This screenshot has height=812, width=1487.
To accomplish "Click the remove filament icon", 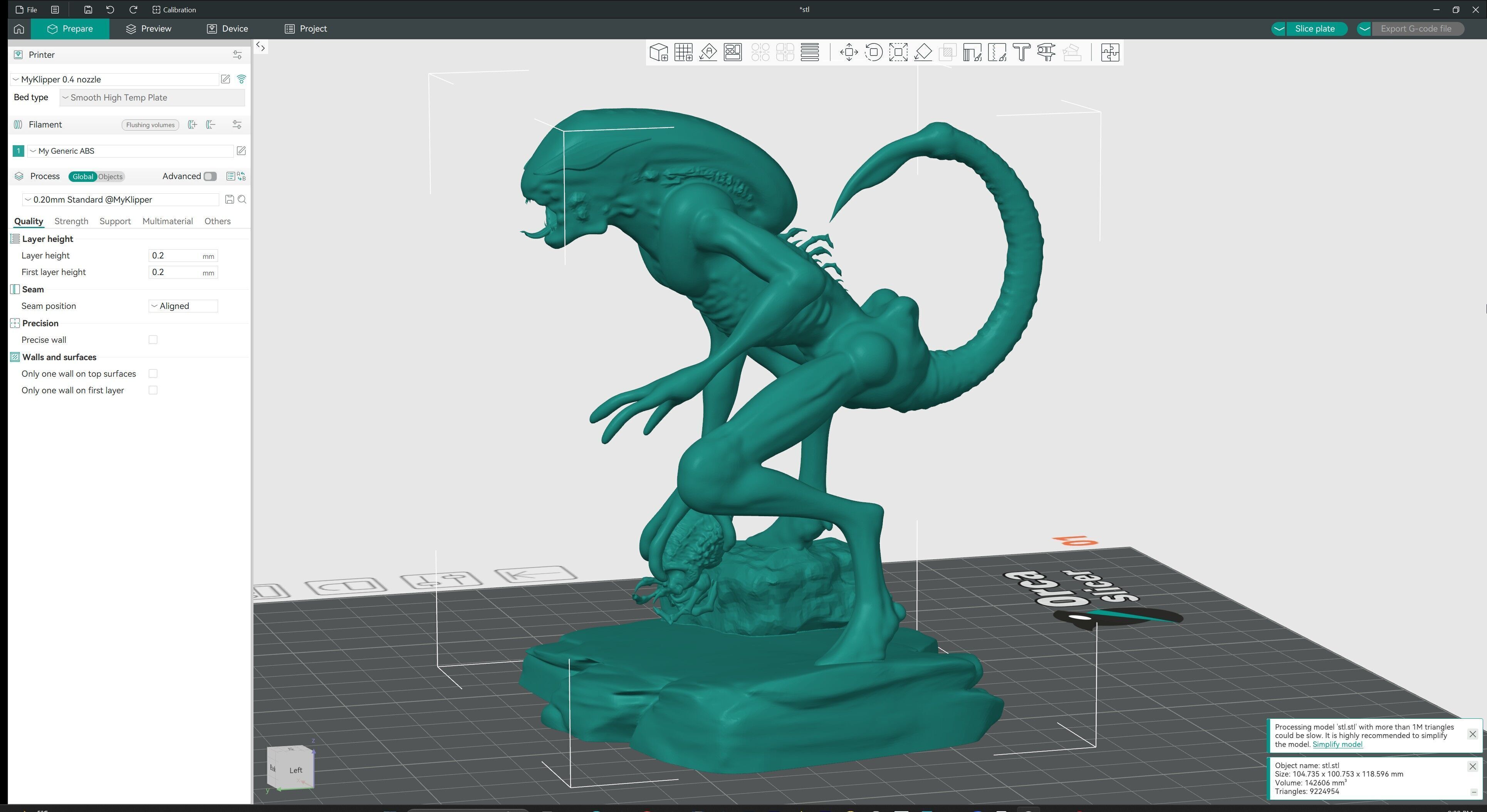I will coord(211,125).
